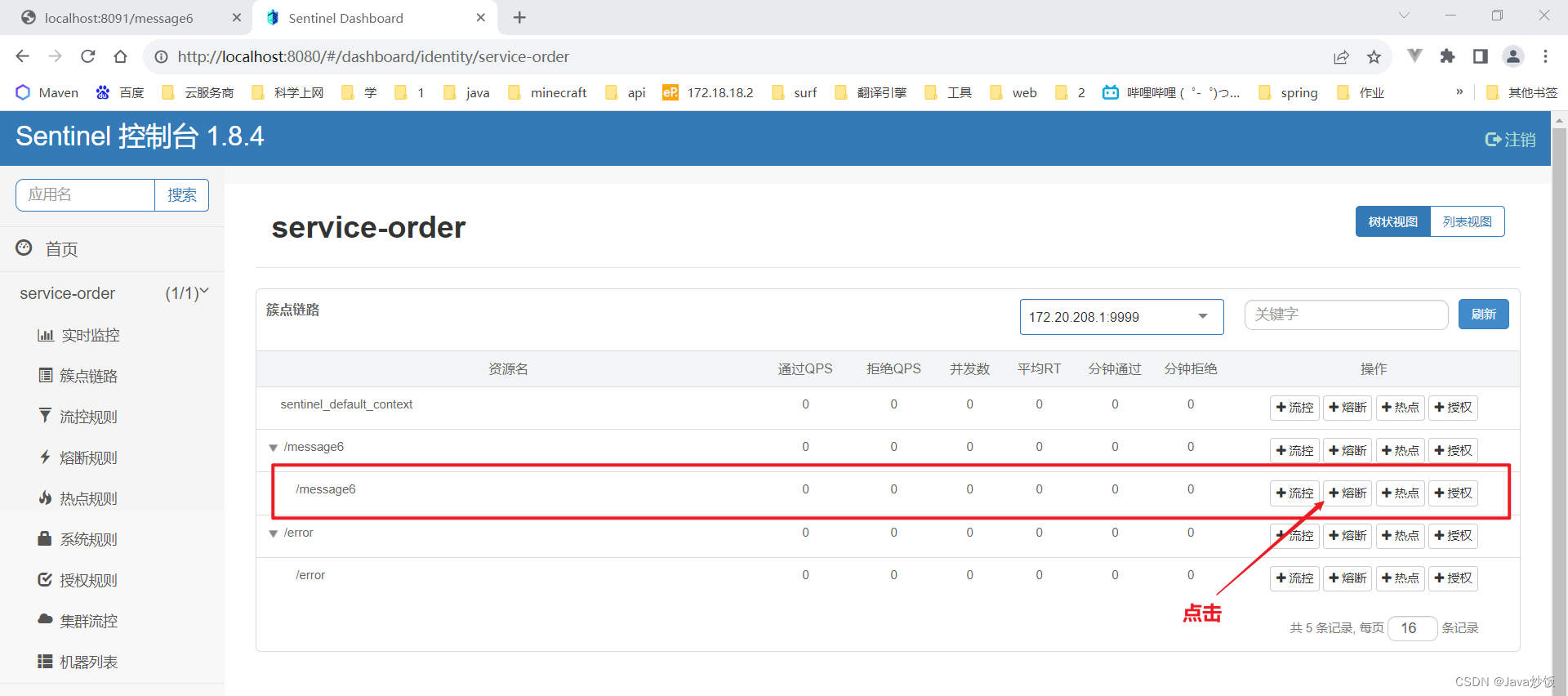Add 授权 rule for parent /error
The height and width of the screenshot is (696, 1568).
[1454, 536]
